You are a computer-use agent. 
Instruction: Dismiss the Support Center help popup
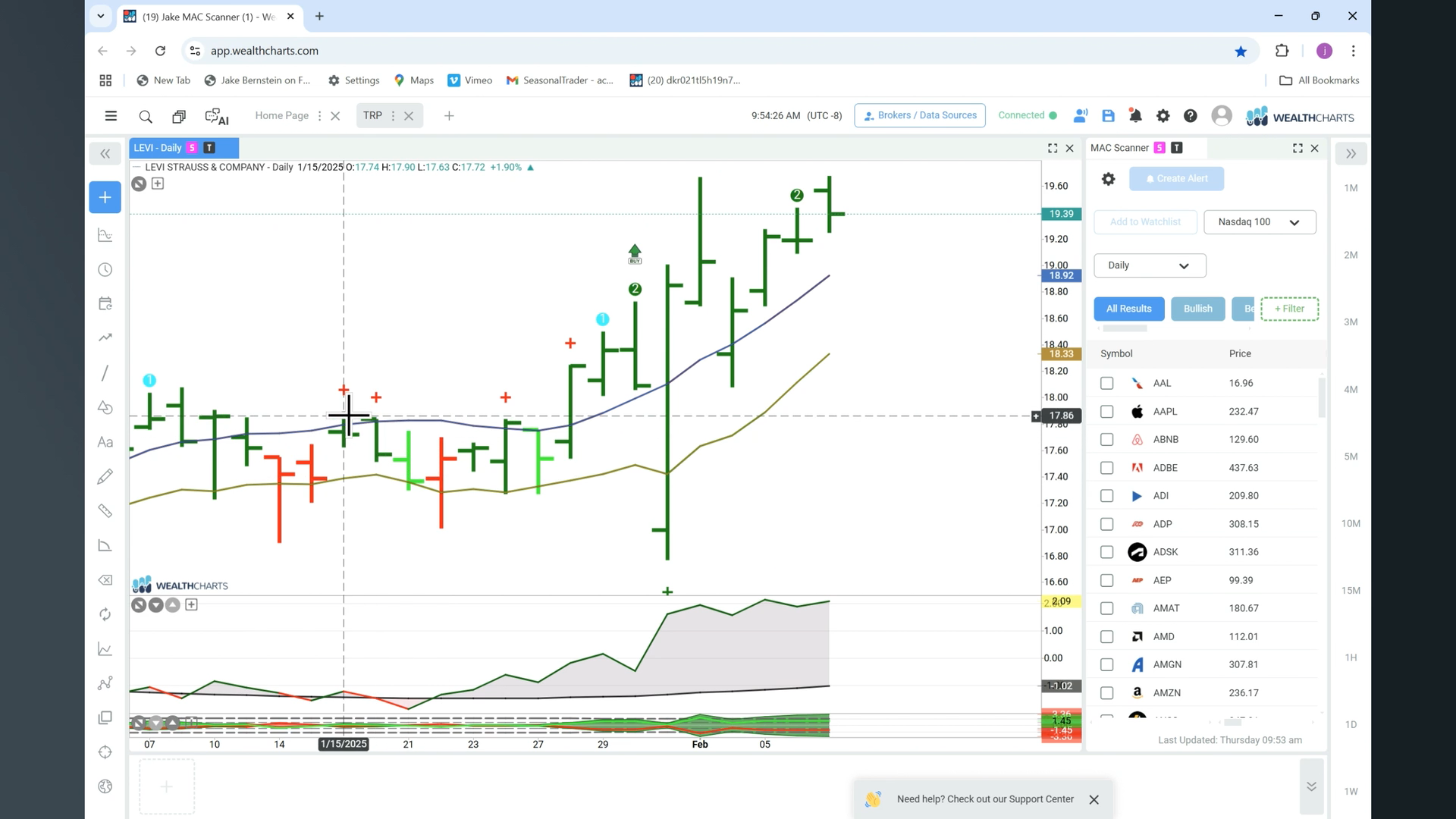click(1094, 800)
